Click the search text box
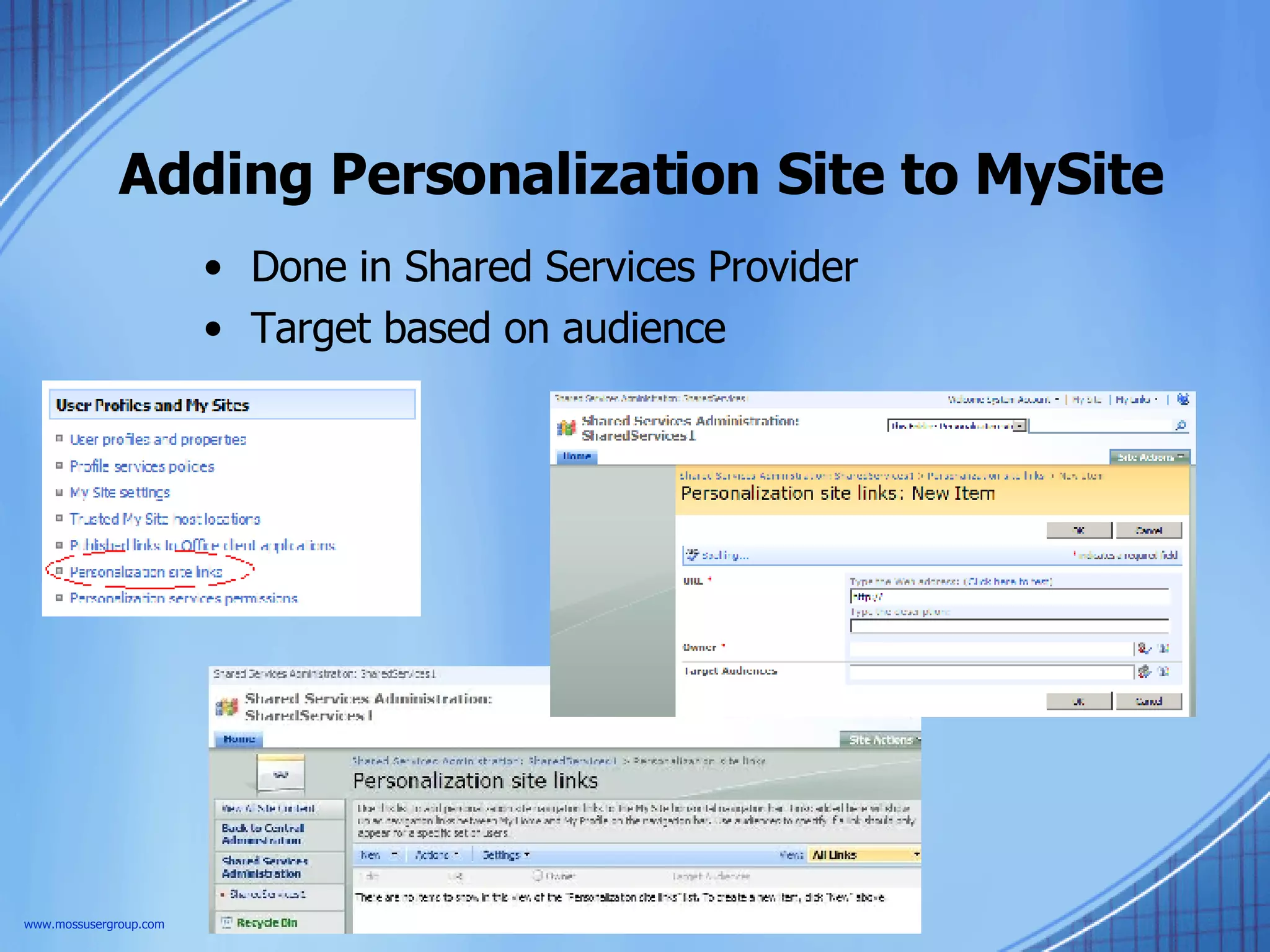 1100,426
